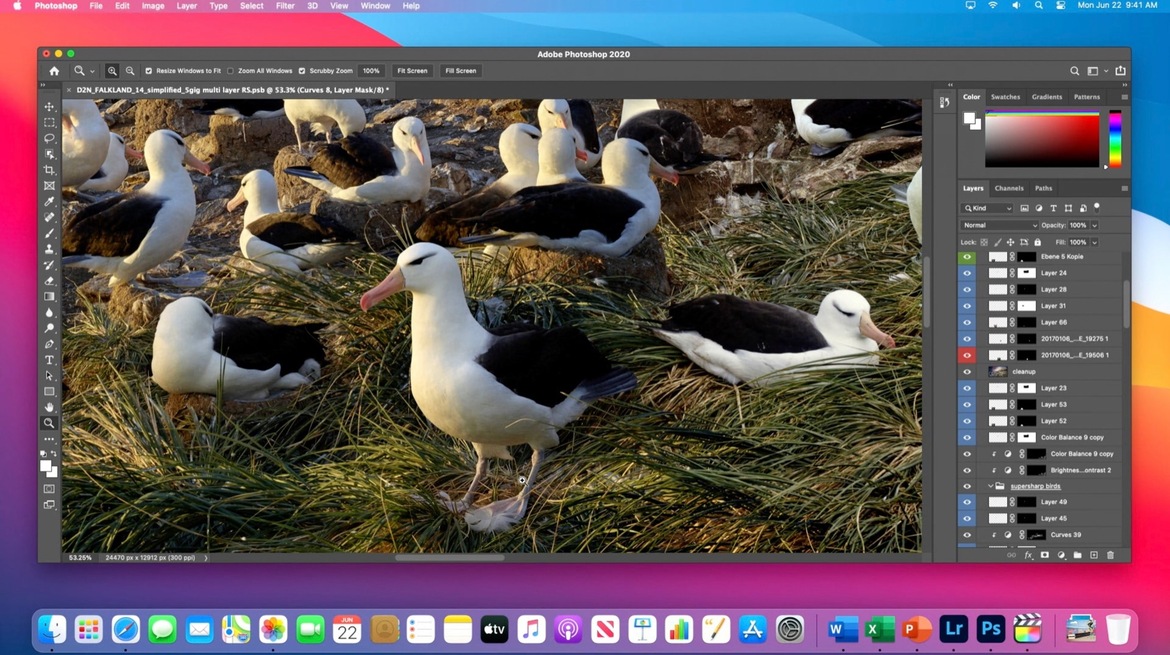Enable the Scrubby Zoom checkbox
This screenshot has height=655, width=1170.
[302, 70]
